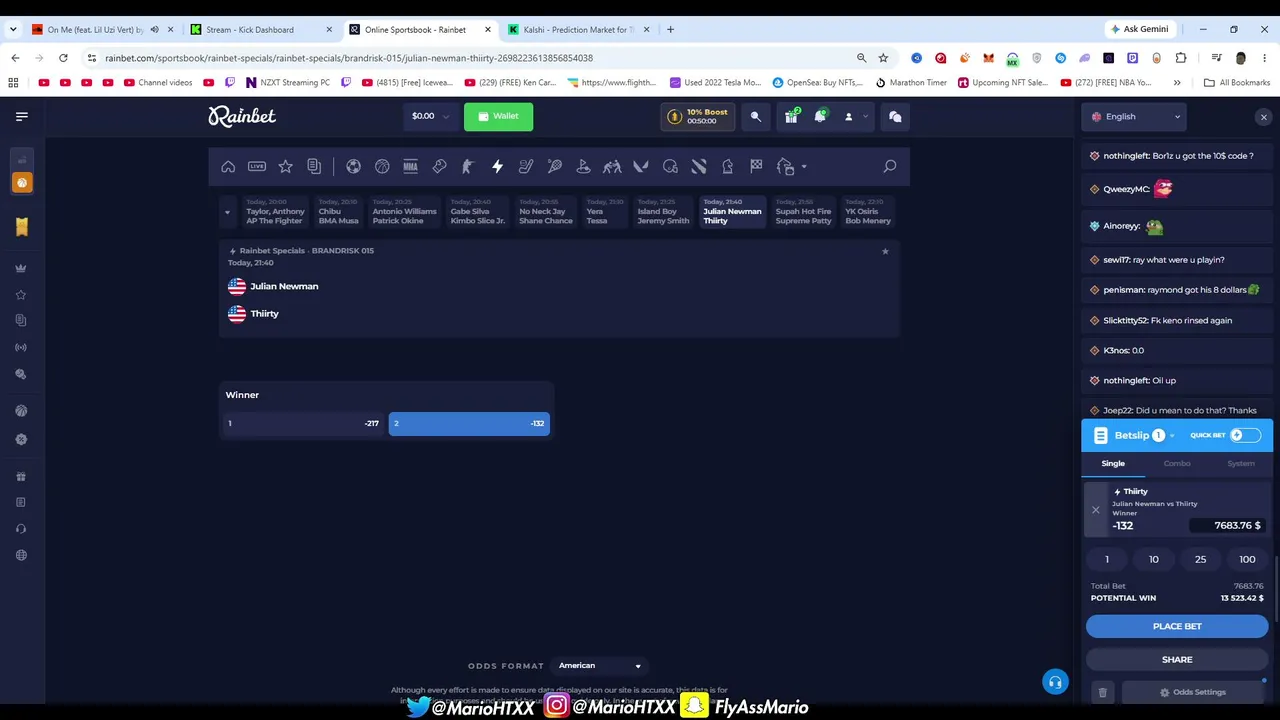Select the checkered racing flag icon
The width and height of the screenshot is (1280, 720).
pos(756,166)
